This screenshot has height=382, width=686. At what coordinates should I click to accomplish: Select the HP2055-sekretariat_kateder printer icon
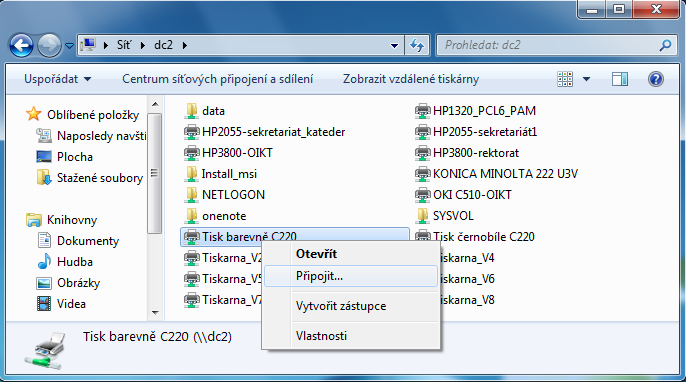[x=192, y=132]
